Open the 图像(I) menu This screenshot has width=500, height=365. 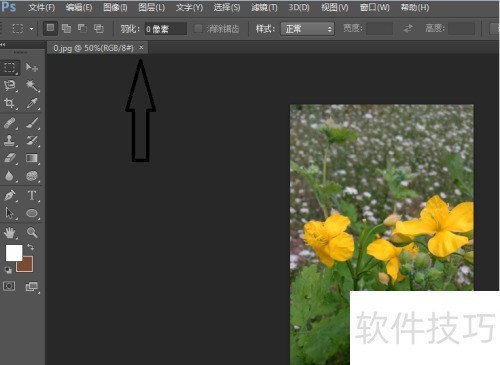115,7
